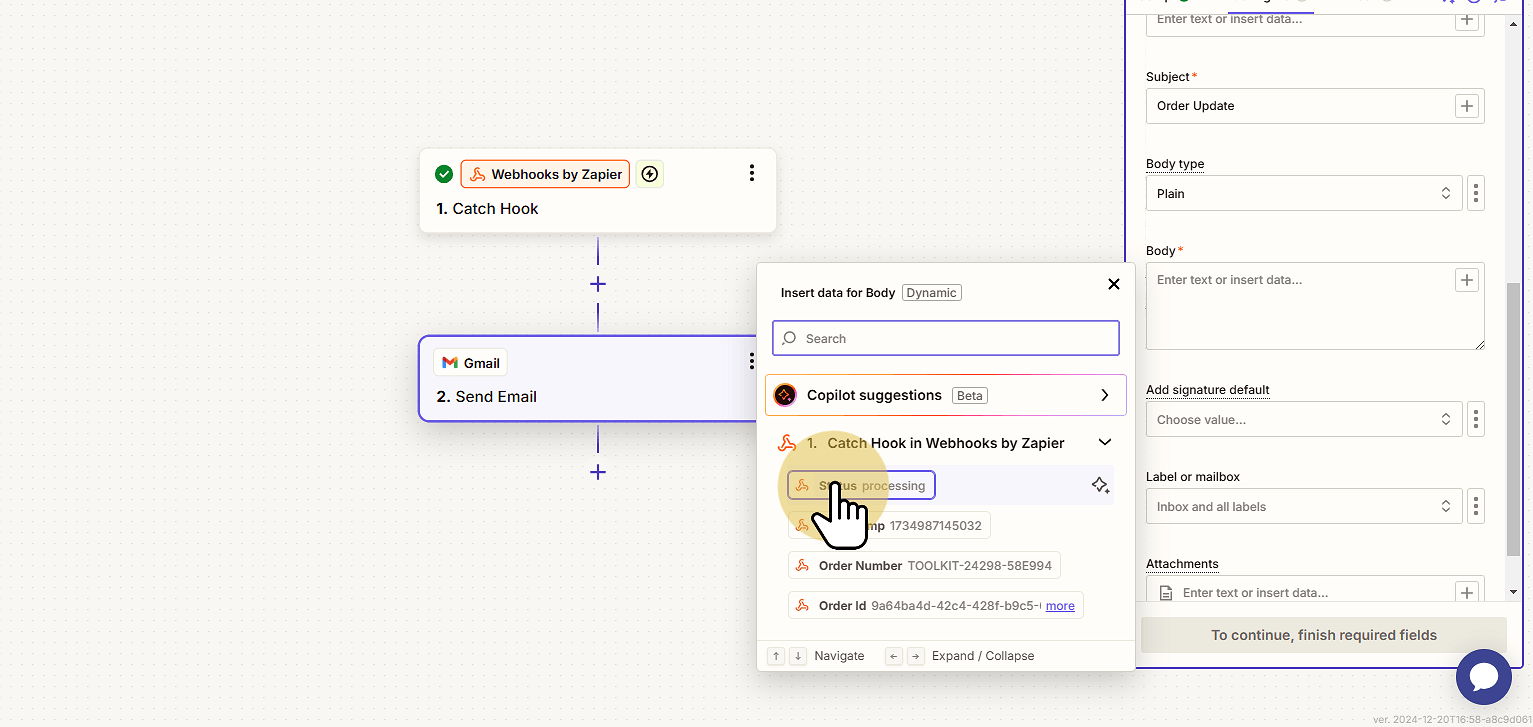The height and width of the screenshot is (727, 1533).
Task: Click the Webhooks by Zapier app badge
Action: [x=545, y=174]
